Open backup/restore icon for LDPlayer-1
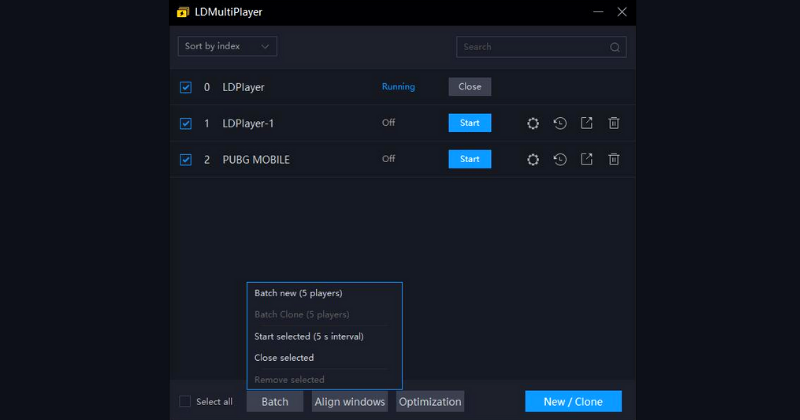This screenshot has width=800, height=420. 560,123
